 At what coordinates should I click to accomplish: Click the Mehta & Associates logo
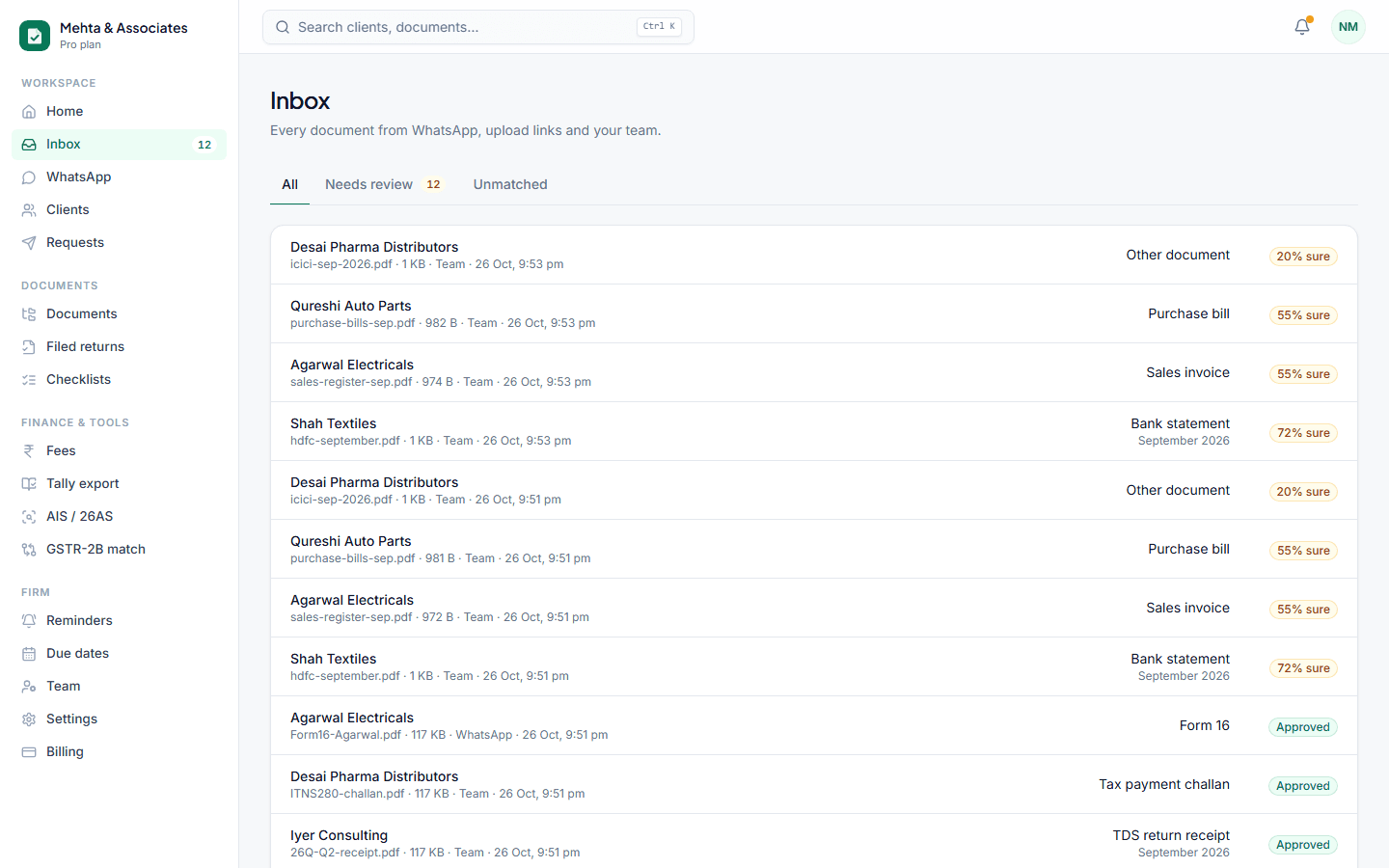pos(35,36)
